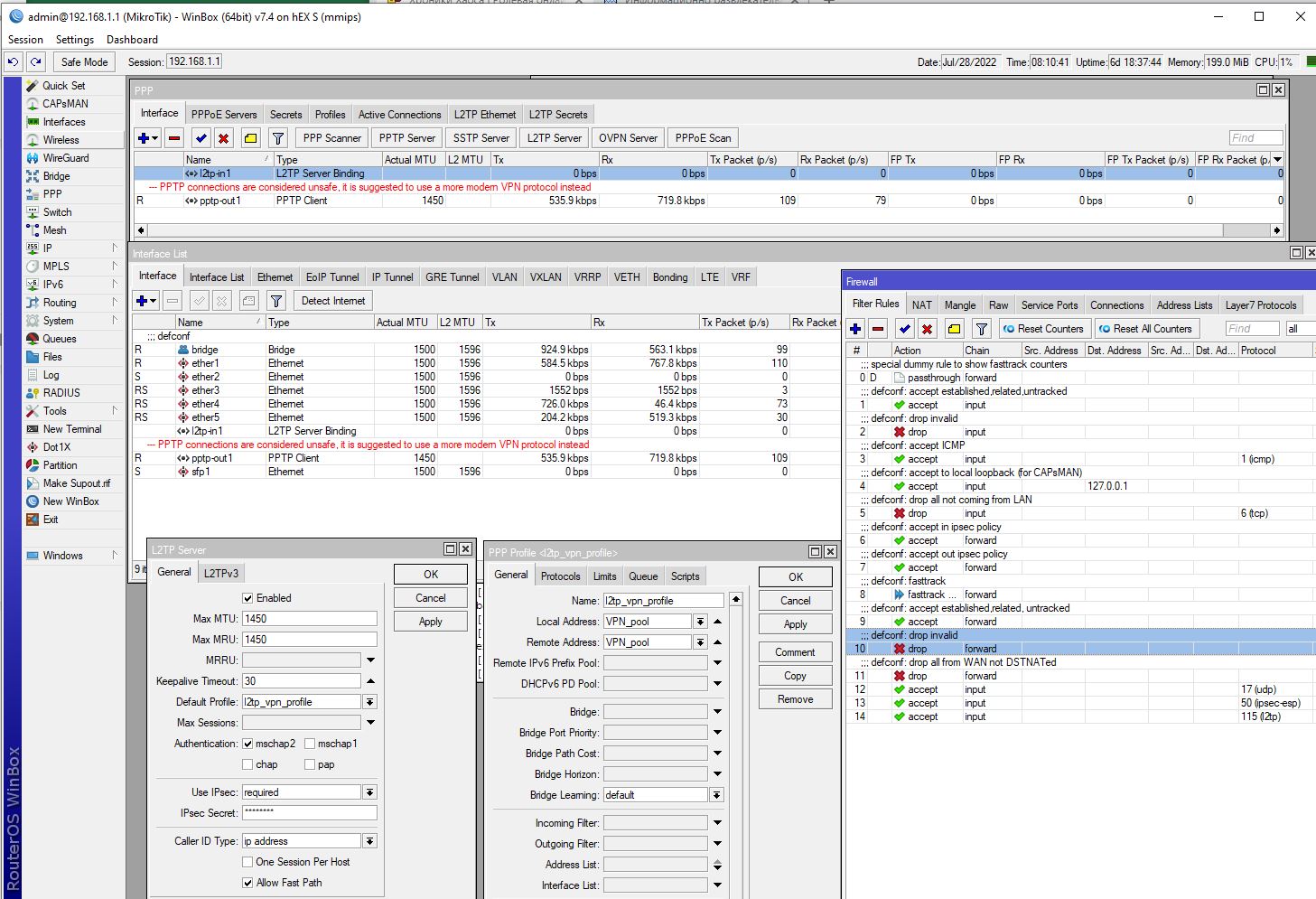Click the Redo arrow in the main toolbar
Viewport: 1316px width, 899px height.
click(x=35, y=62)
